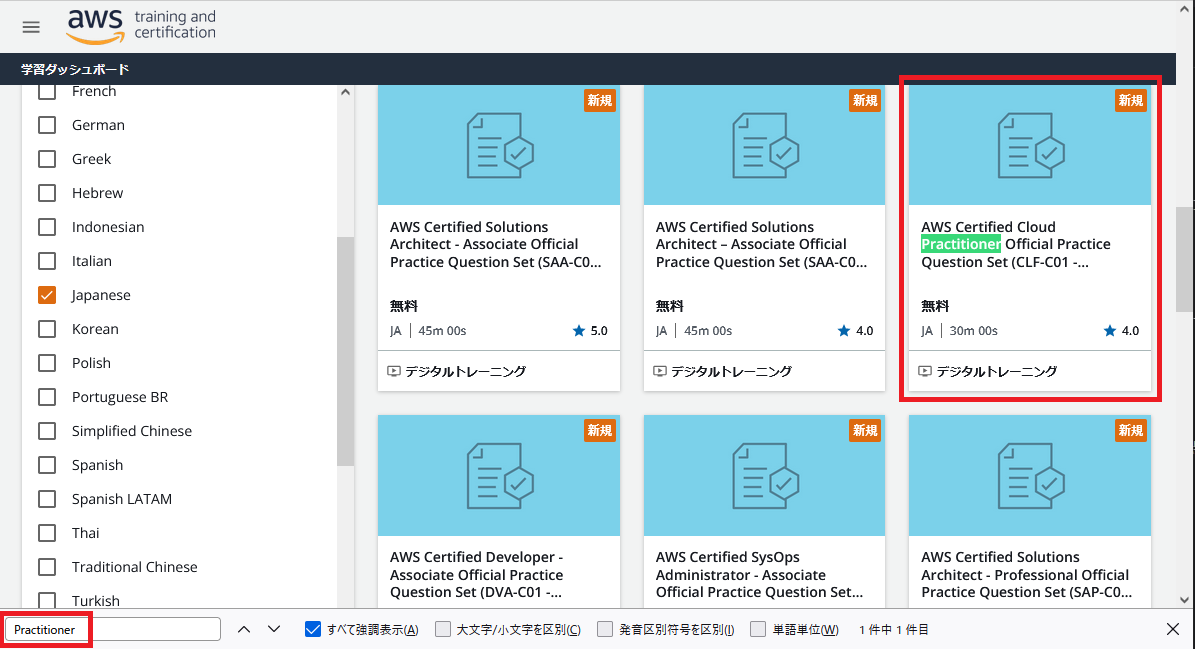Check the Traditional Chinese filter
Viewport: 1195px width, 649px height.
47,567
